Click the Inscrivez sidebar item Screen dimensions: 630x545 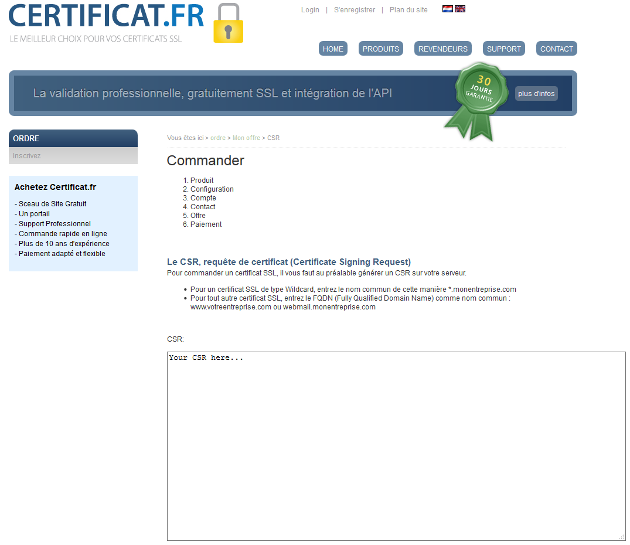73,156
